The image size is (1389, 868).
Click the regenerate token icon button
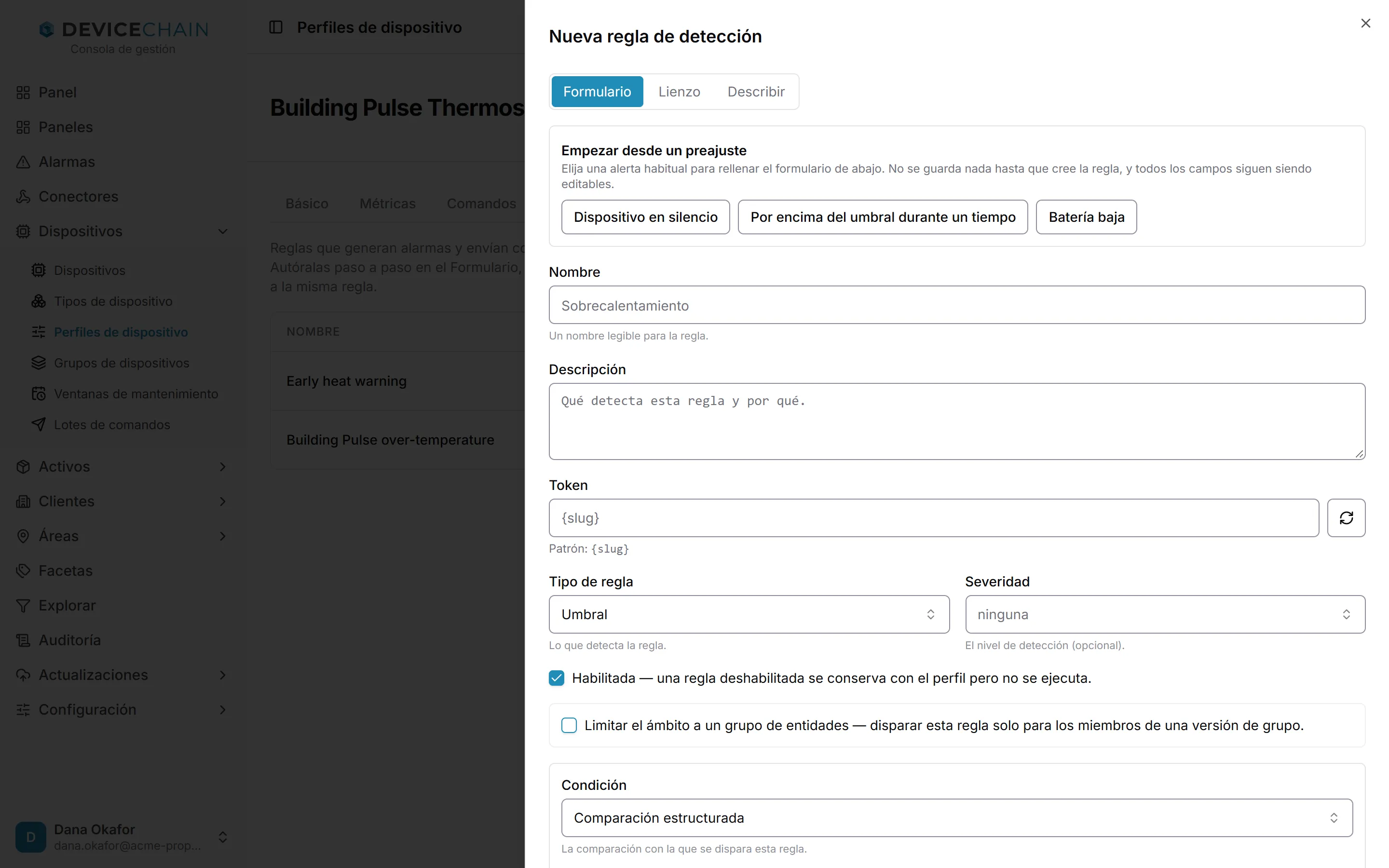click(x=1346, y=518)
